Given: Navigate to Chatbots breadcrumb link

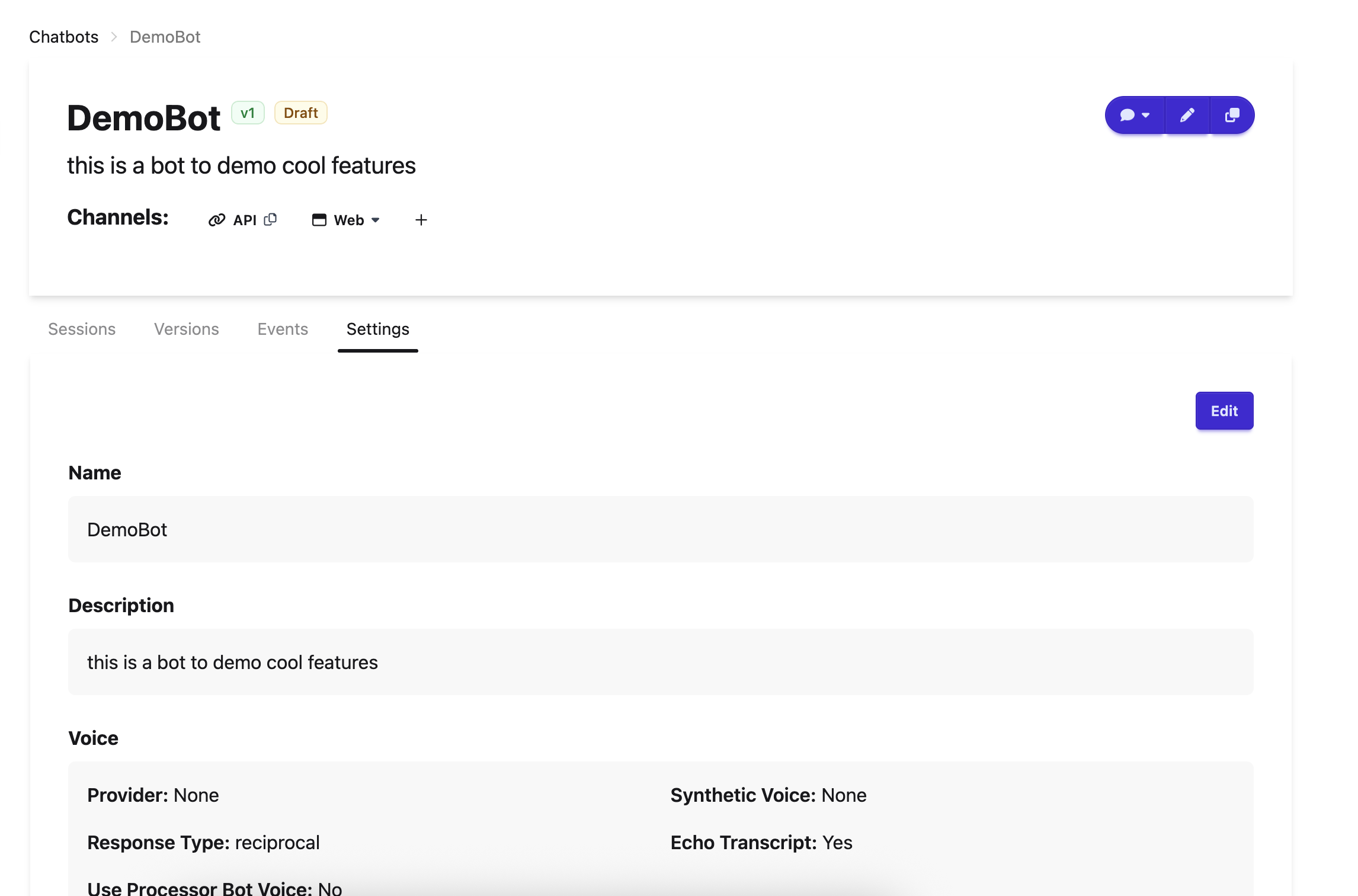Looking at the screenshot, I should (64, 37).
